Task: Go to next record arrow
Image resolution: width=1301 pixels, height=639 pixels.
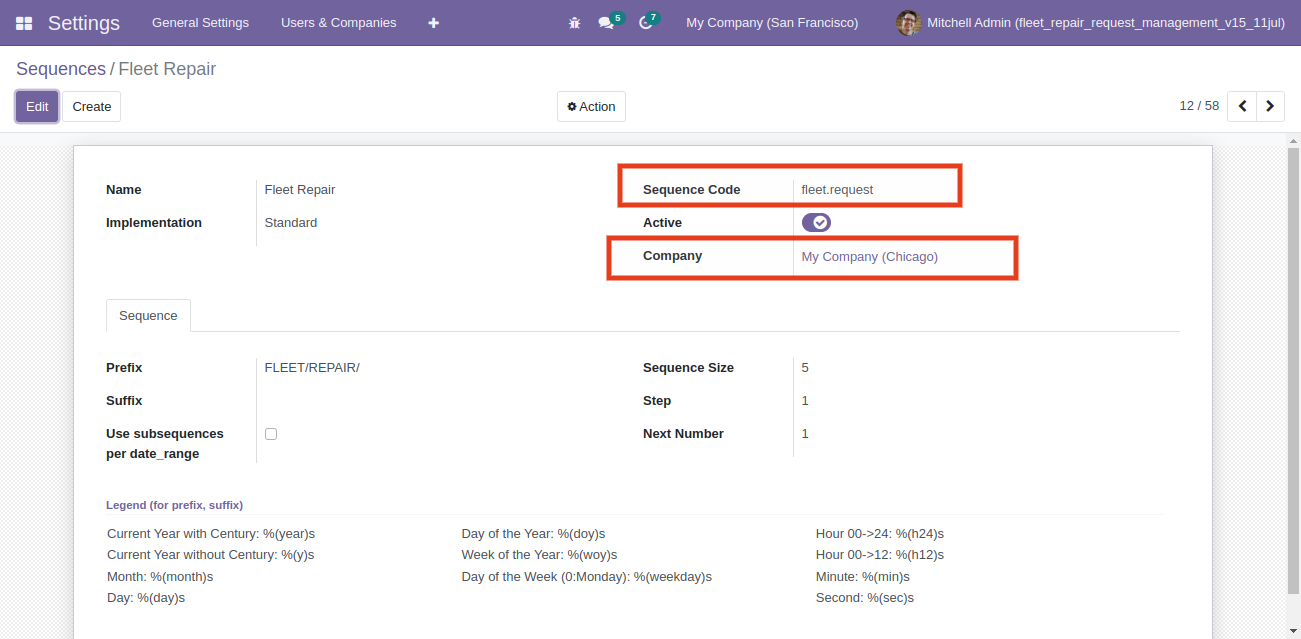Action: pyautogui.click(x=1270, y=106)
